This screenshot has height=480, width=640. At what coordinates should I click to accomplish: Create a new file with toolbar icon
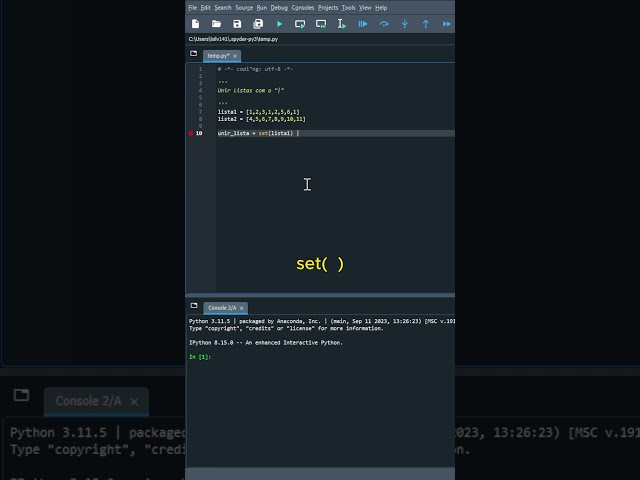click(196, 24)
